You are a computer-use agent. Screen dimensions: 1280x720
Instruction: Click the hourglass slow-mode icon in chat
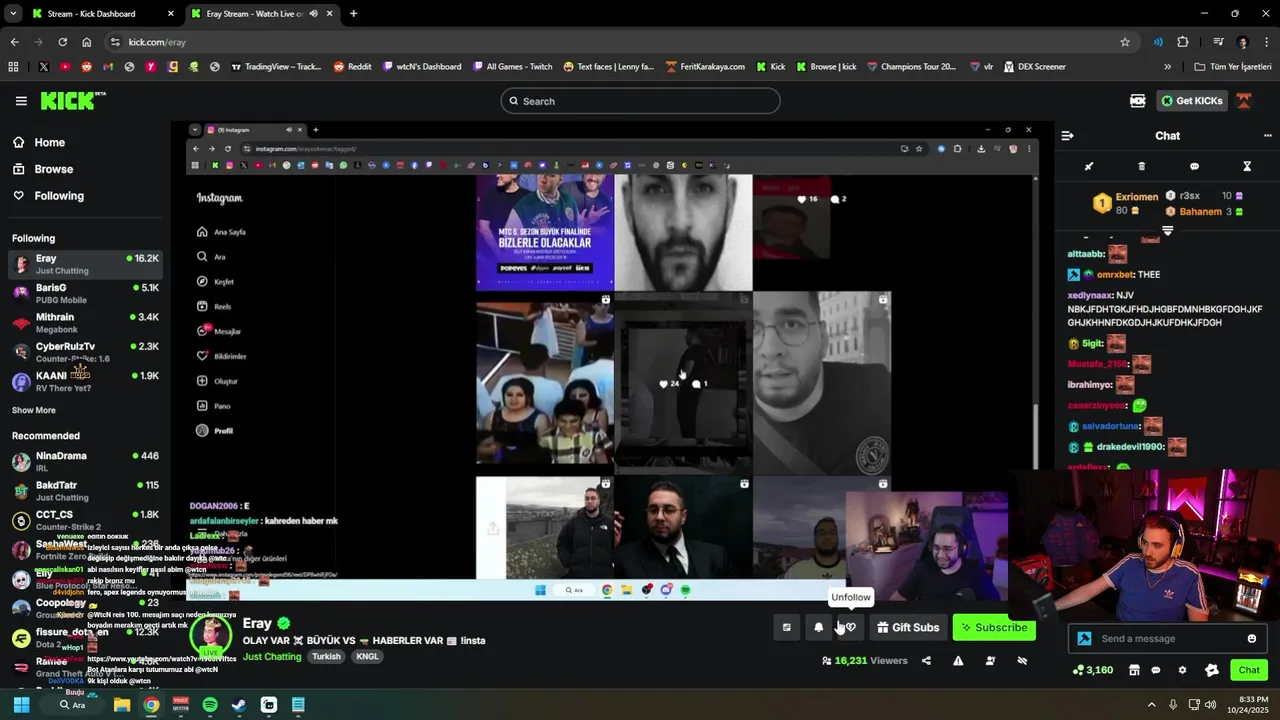(x=1247, y=166)
